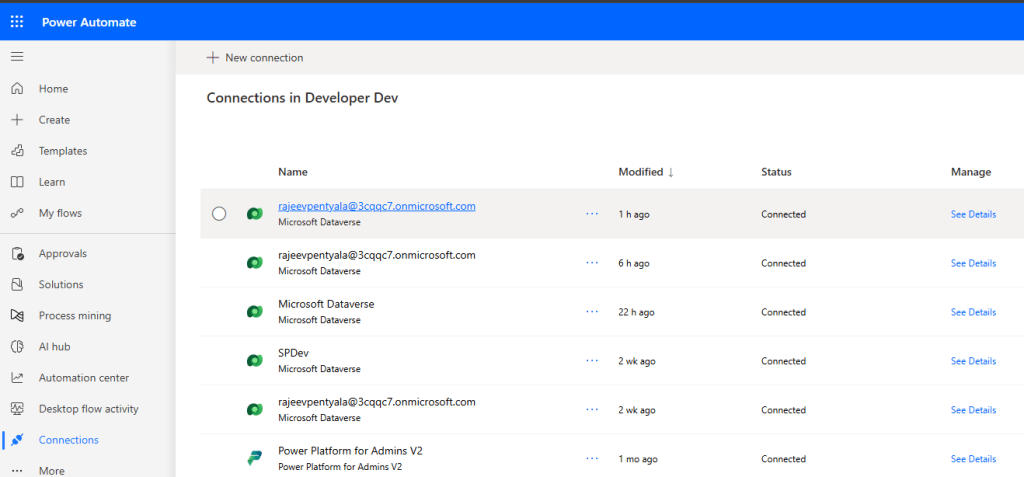Click the Power Platform for Admins V2 icon
This screenshot has width=1024, height=477.
pos(254,459)
